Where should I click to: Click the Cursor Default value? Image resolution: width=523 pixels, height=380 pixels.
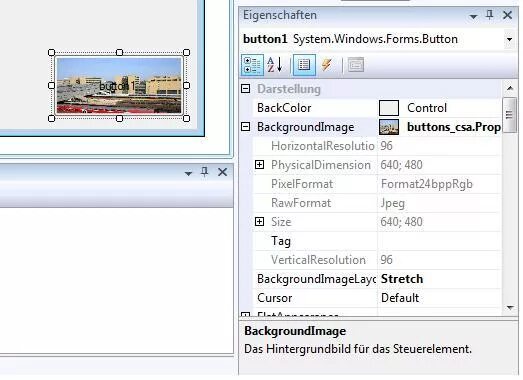(400, 298)
